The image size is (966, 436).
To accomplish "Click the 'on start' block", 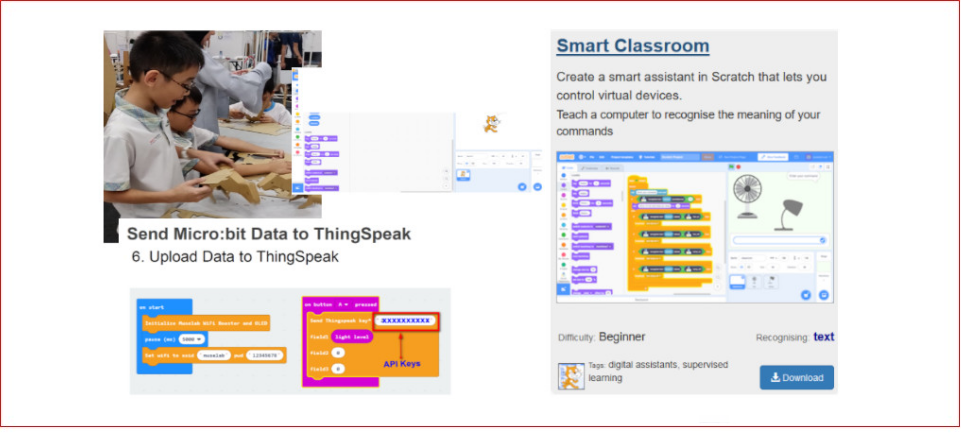I will point(151,307).
